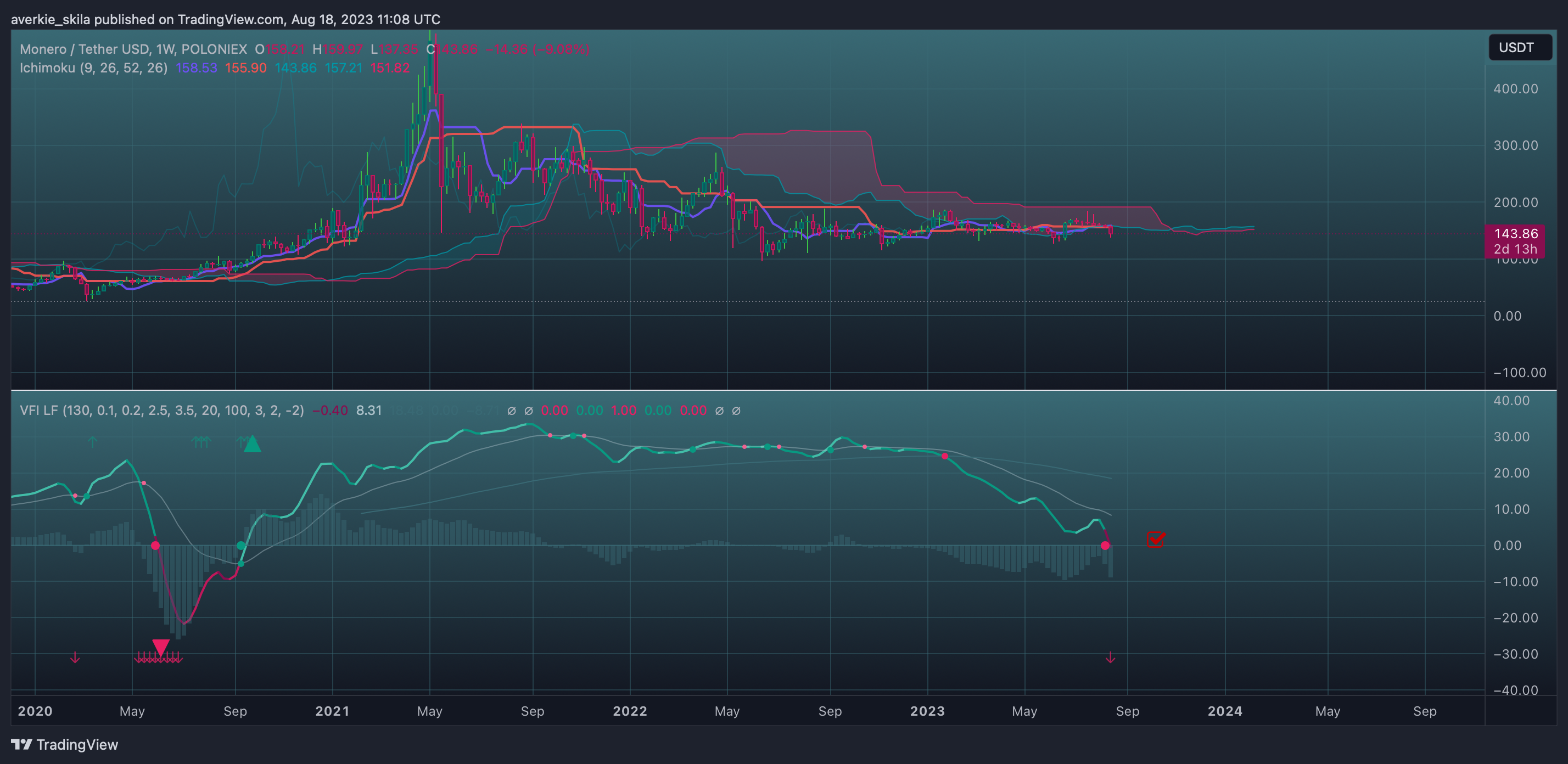Click the 400.00 price axis label
Image resolution: width=1568 pixels, height=764 pixels.
click(1516, 89)
